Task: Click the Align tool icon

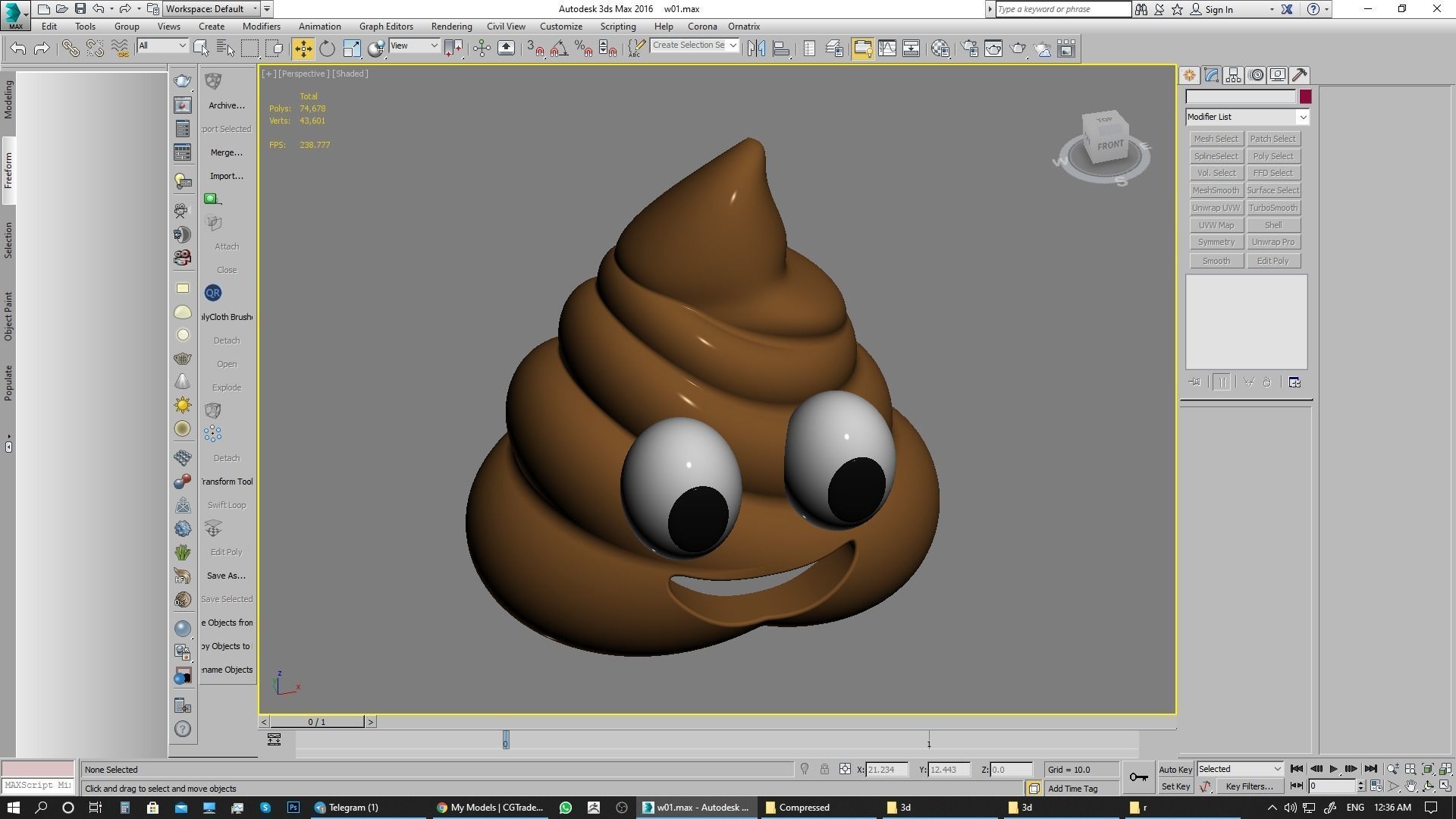Action: pyautogui.click(x=780, y=49)
